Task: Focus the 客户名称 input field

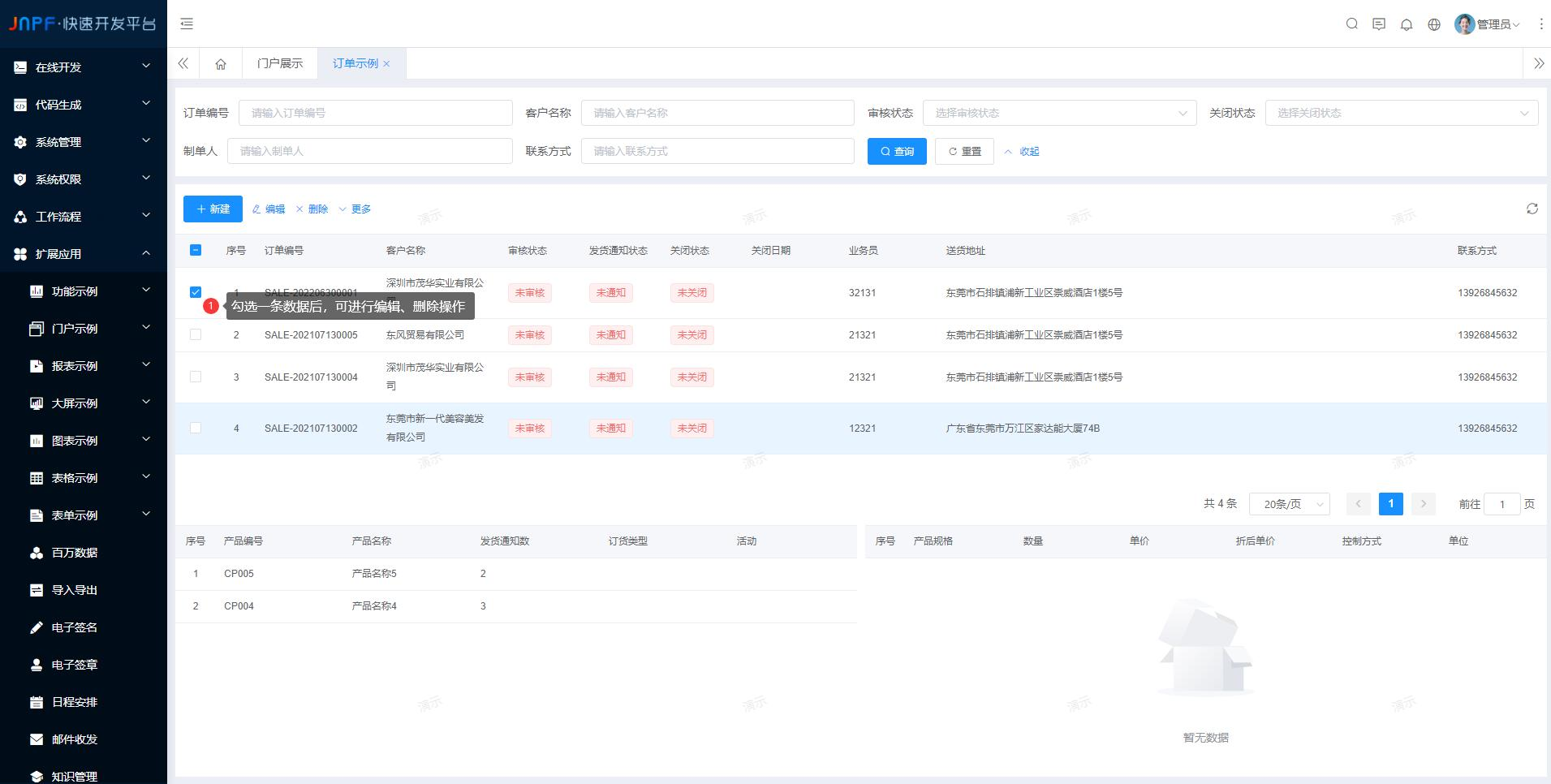Action: 717,113
